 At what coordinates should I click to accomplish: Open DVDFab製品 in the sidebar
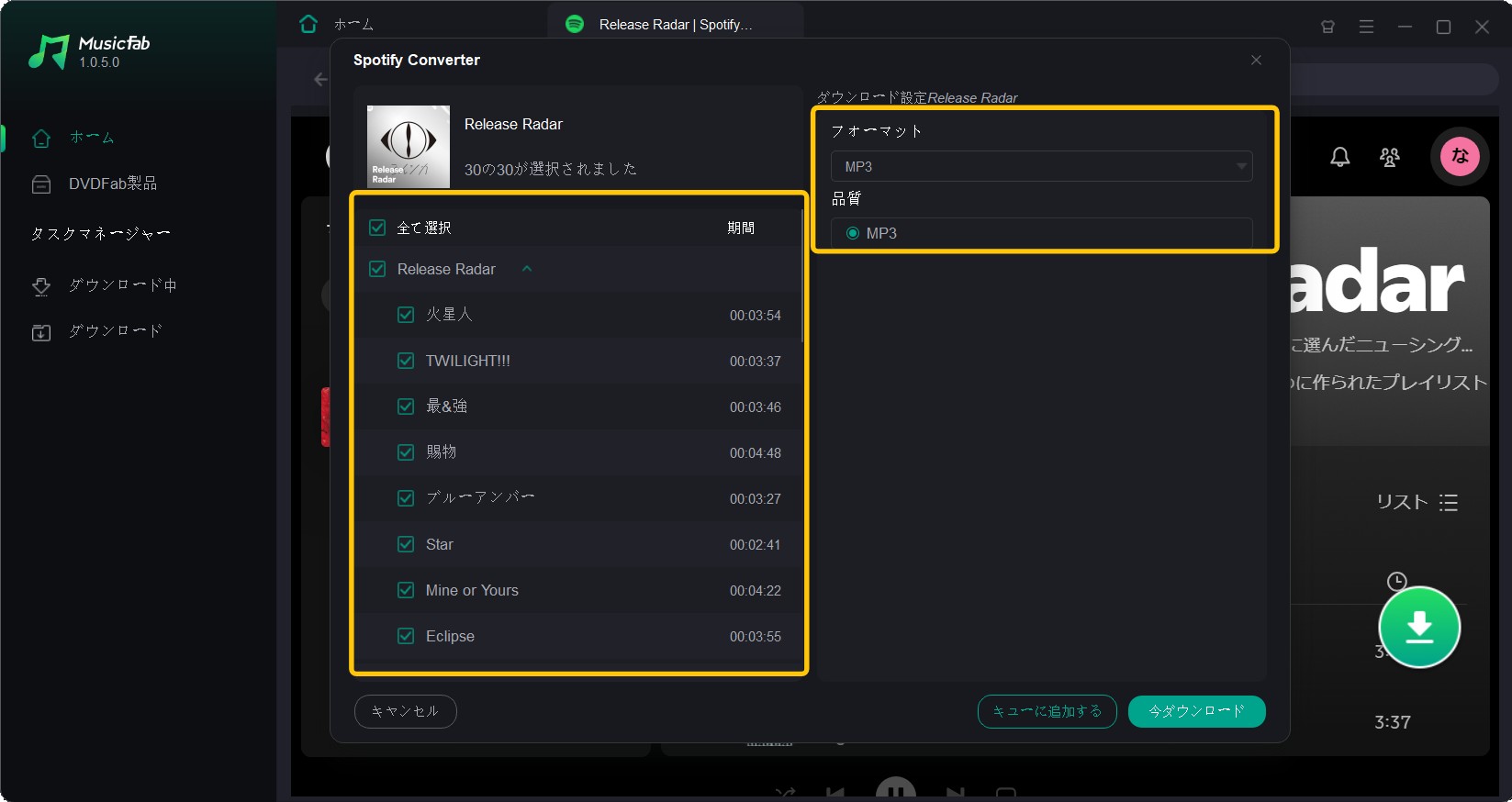(x=112, y=184)
